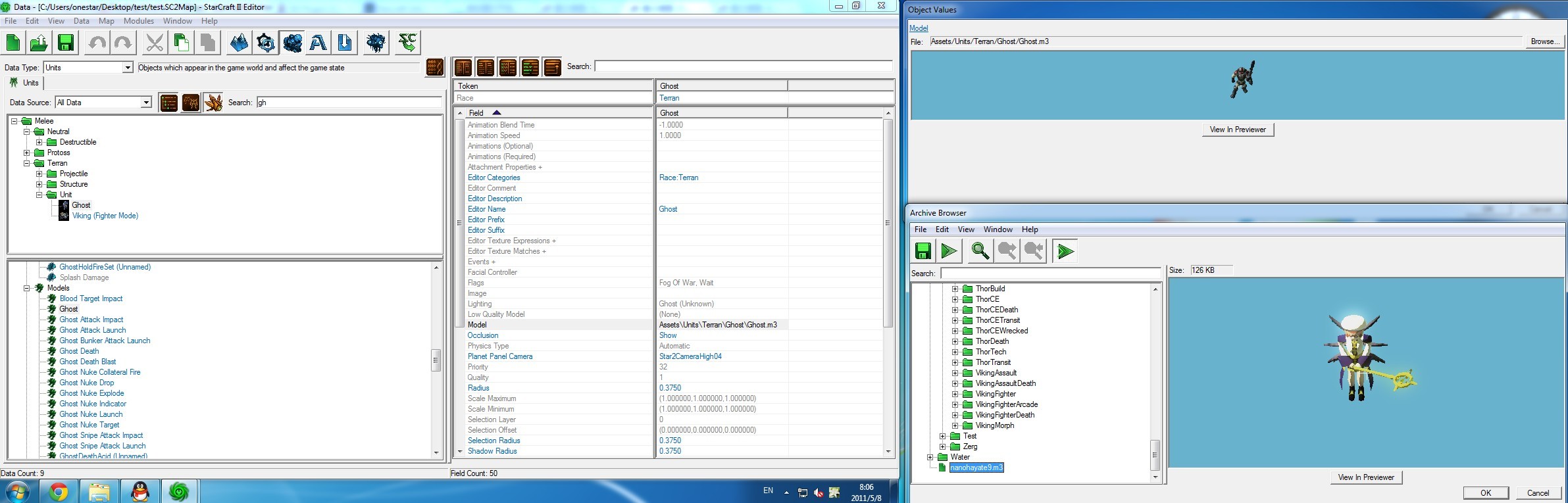Expand the Protoss folder node
Image resolution: width=1568 pixels, height=503 pixels.
27,153
